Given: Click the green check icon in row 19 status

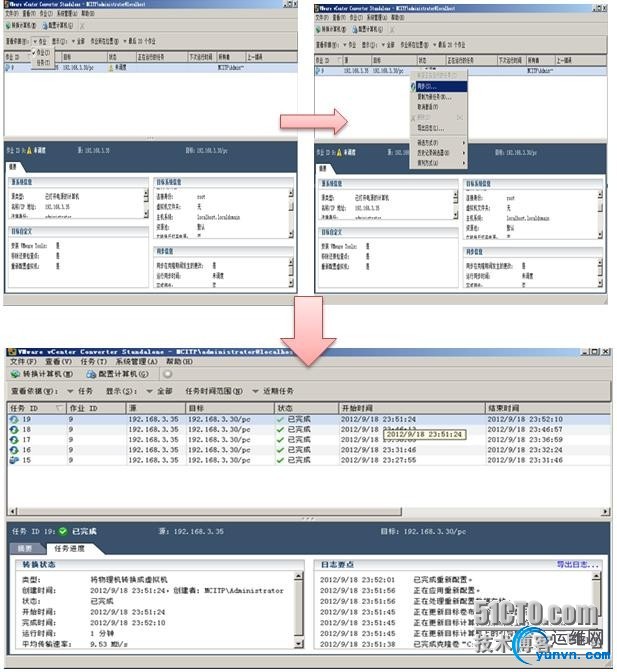Looking at the screenshot, I should 280,419.
